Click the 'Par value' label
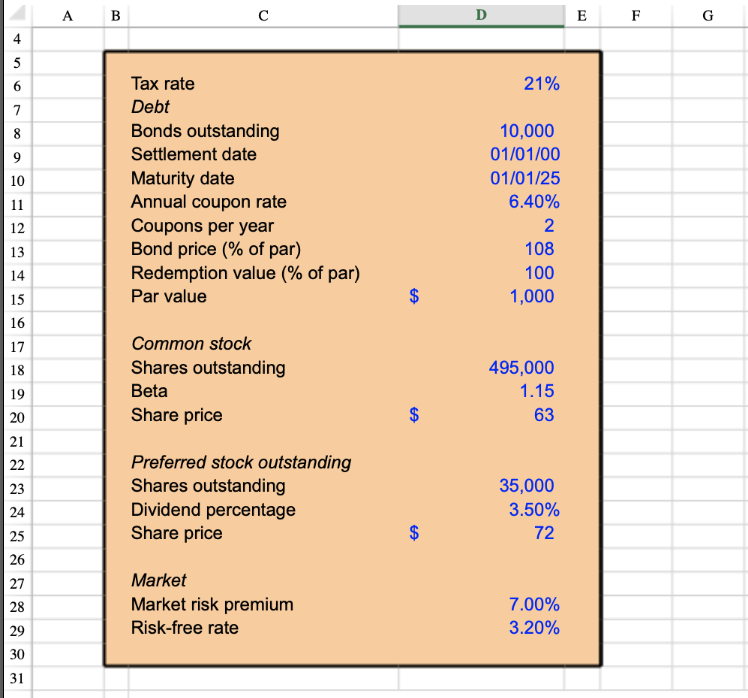Viewport: 748px width, 698px height. [169, 296]
